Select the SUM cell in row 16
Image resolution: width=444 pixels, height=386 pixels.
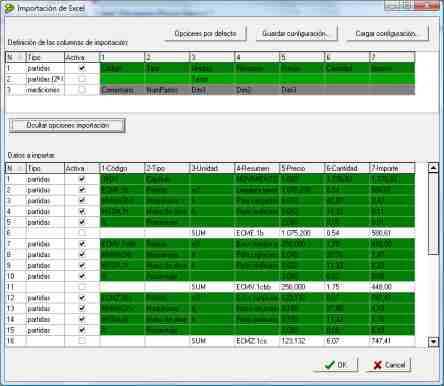pyautogui.click(x=212, y=341)
